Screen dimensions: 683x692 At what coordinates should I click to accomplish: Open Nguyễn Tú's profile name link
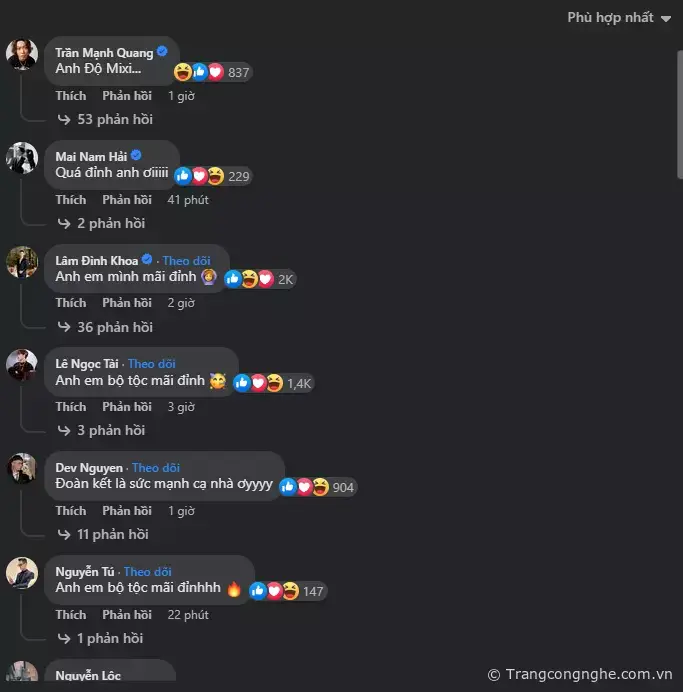pos(85,572)
